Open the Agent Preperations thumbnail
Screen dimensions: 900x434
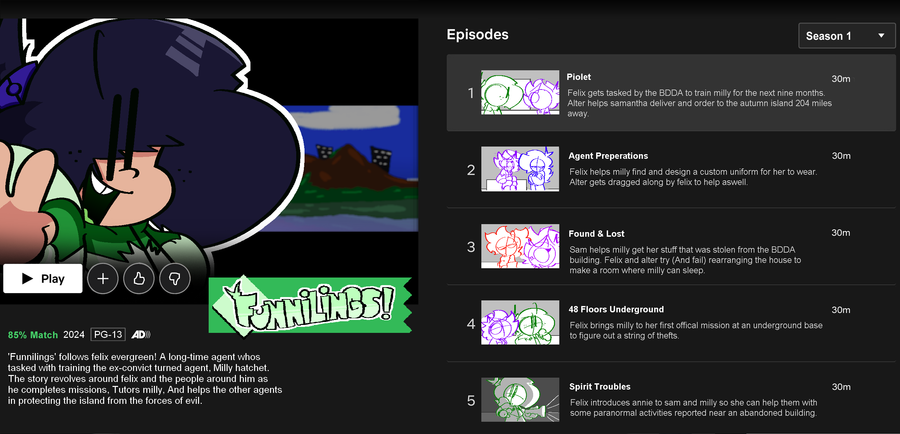(x=520, y=169)
